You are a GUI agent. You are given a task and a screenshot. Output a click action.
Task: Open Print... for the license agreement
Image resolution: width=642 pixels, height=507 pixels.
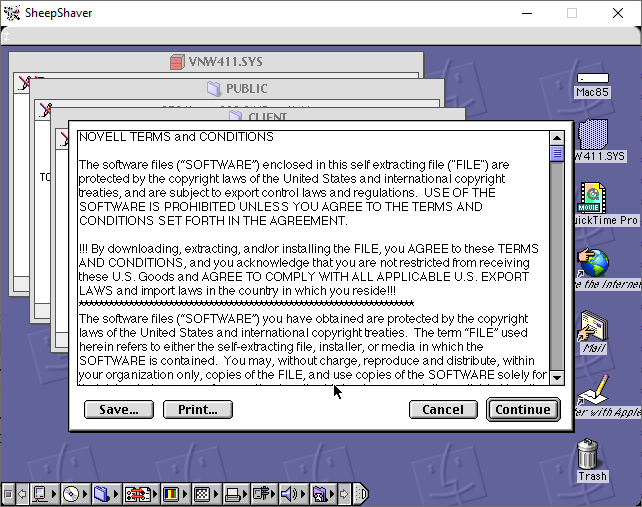(x=198, y=409)
